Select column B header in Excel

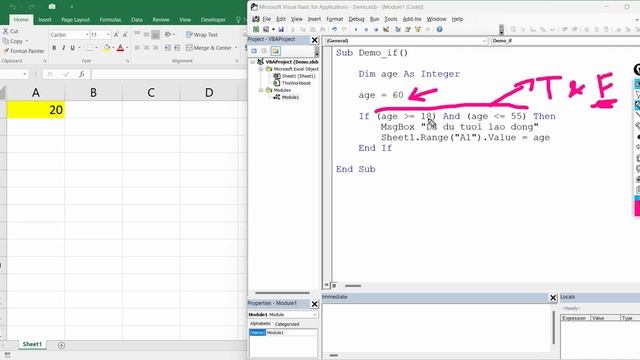coord(93,93)
